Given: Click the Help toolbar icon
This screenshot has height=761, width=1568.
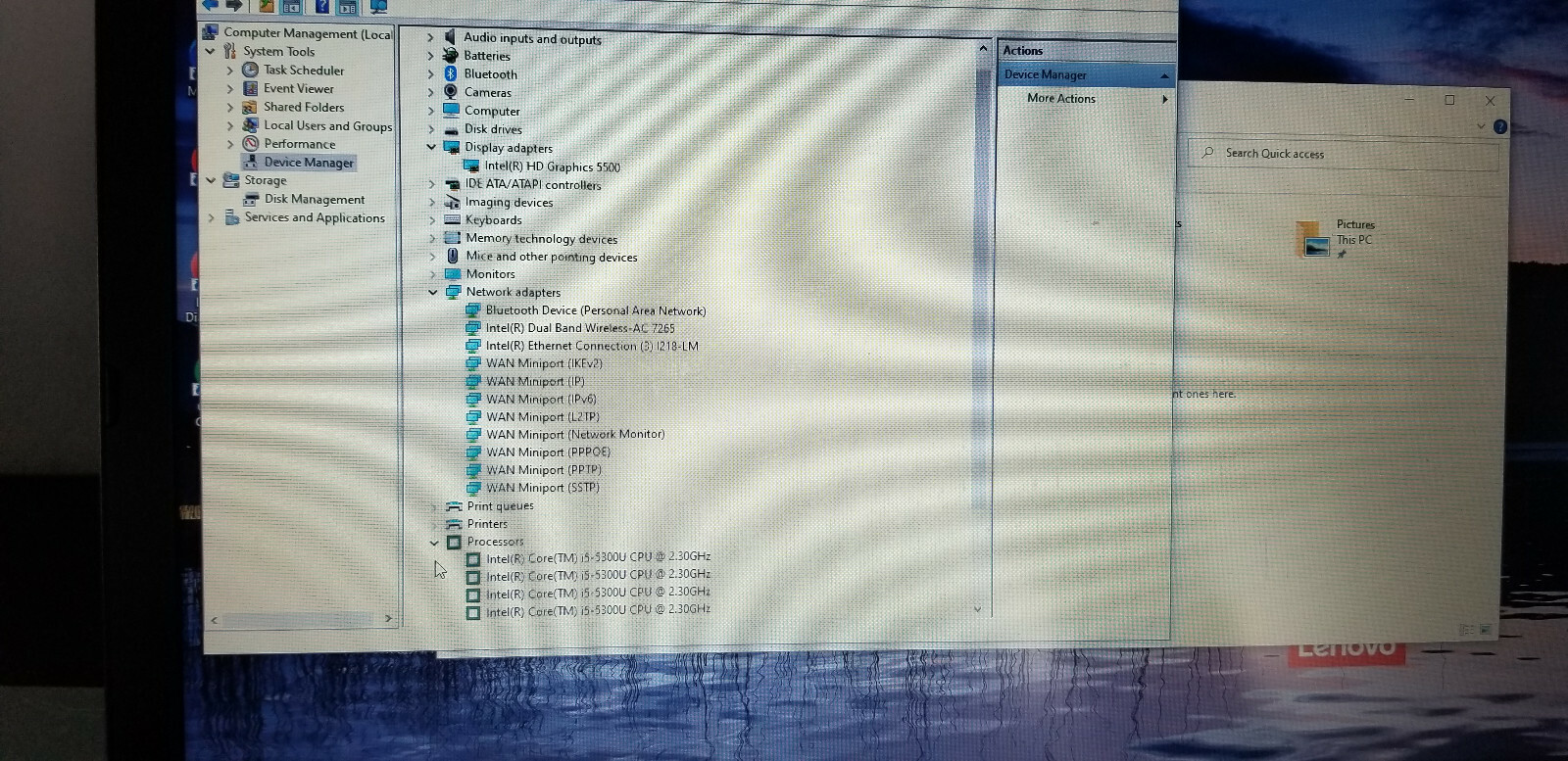Looking at the screenshot, I should (x=321, y=6).
